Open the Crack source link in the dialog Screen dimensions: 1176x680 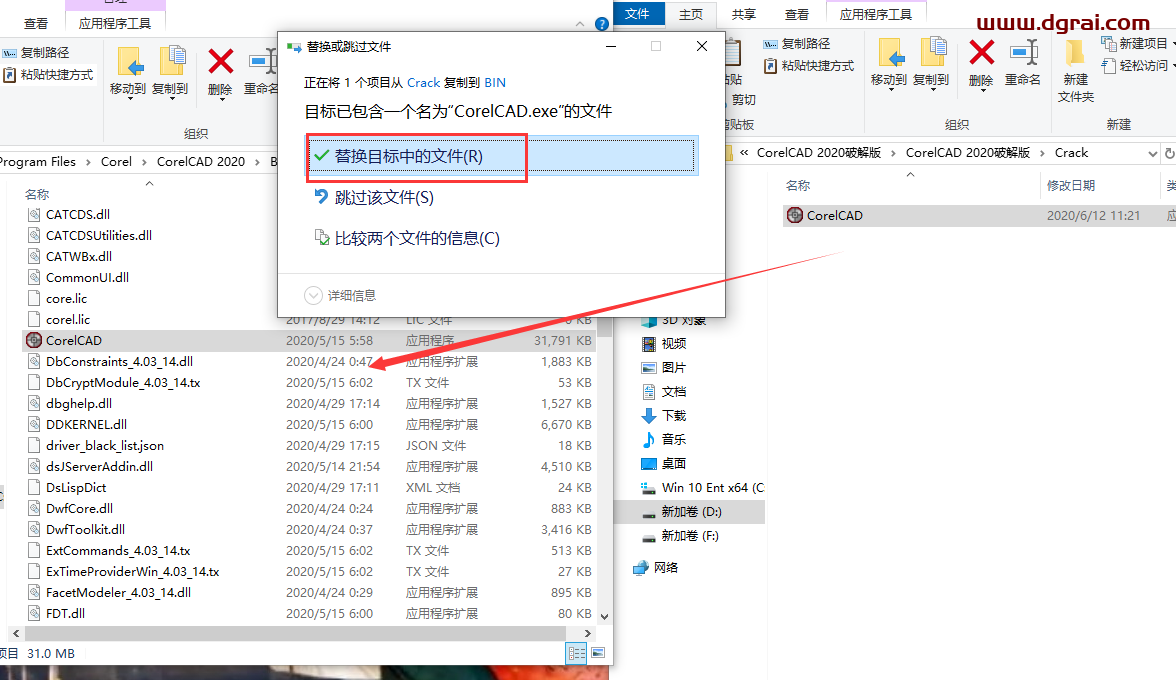423,82
